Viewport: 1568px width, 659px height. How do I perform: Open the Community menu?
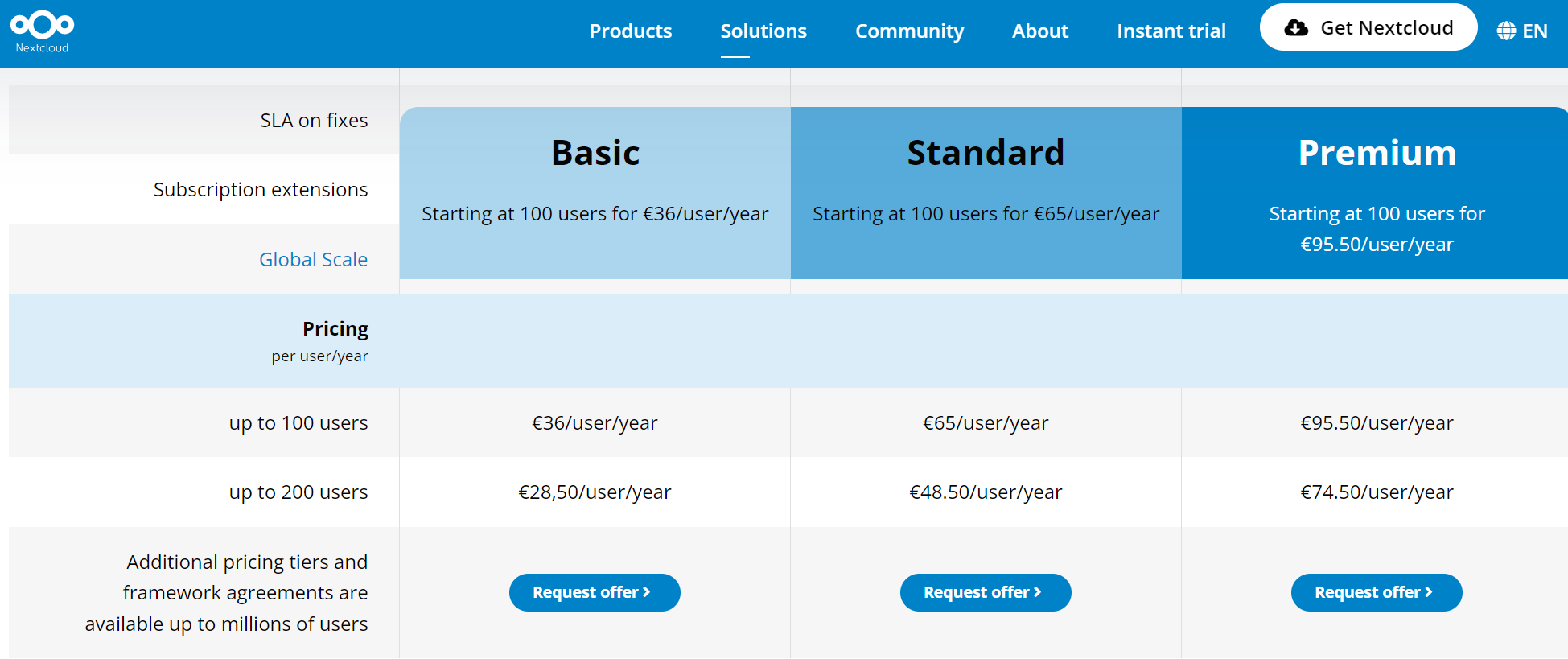[x=909, y=31]
